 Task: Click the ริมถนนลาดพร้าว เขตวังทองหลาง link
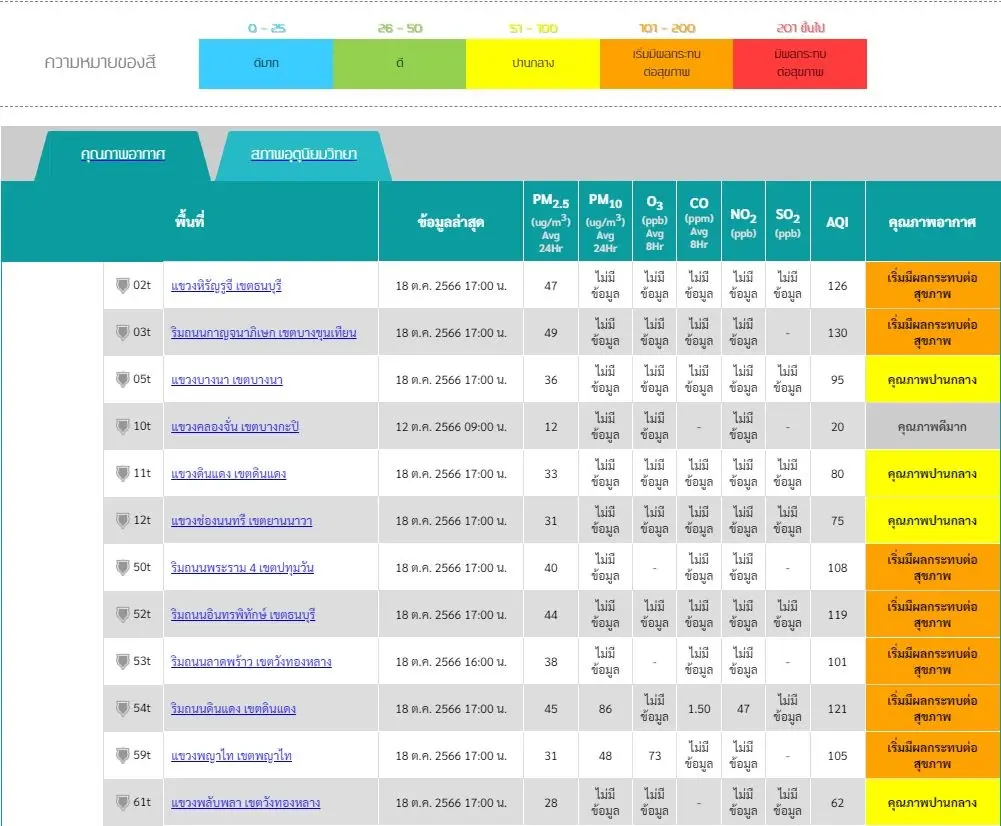(251, 661)
